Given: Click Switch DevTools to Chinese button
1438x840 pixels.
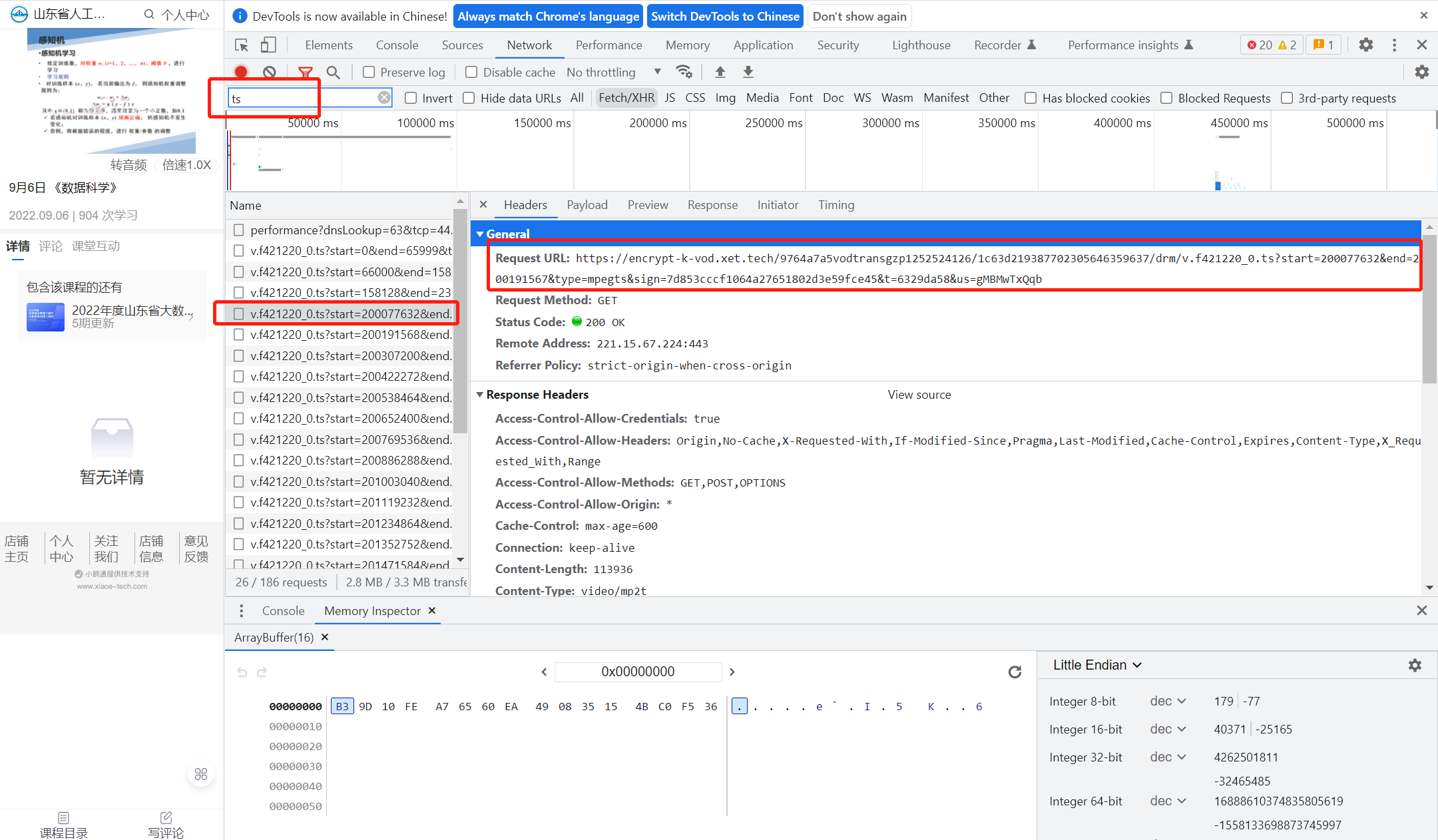Looking at the screenshot, I should [724, 16].
